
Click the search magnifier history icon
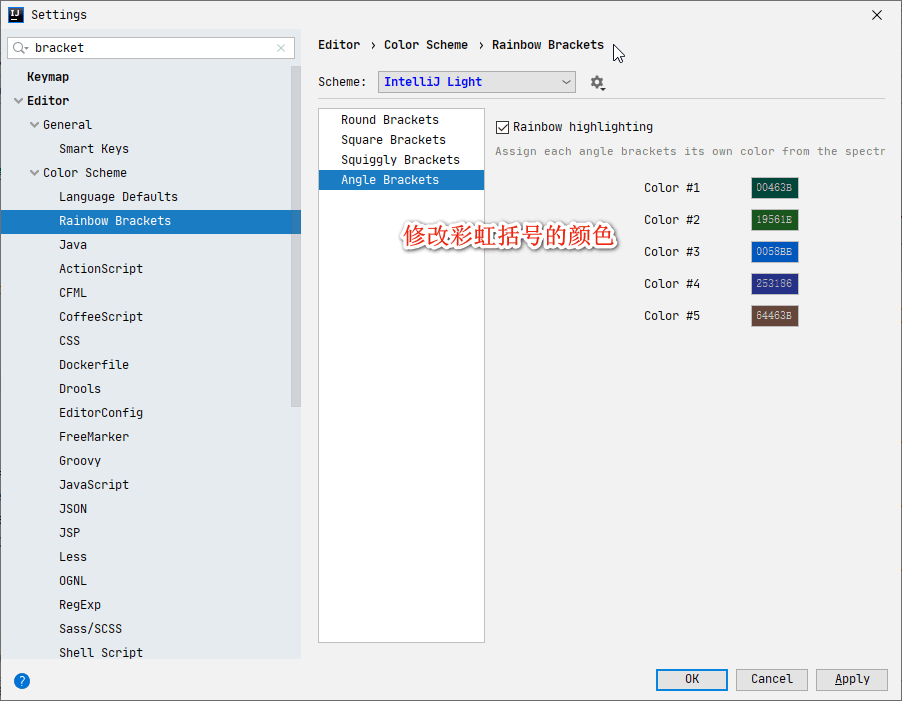pos(20,48)
